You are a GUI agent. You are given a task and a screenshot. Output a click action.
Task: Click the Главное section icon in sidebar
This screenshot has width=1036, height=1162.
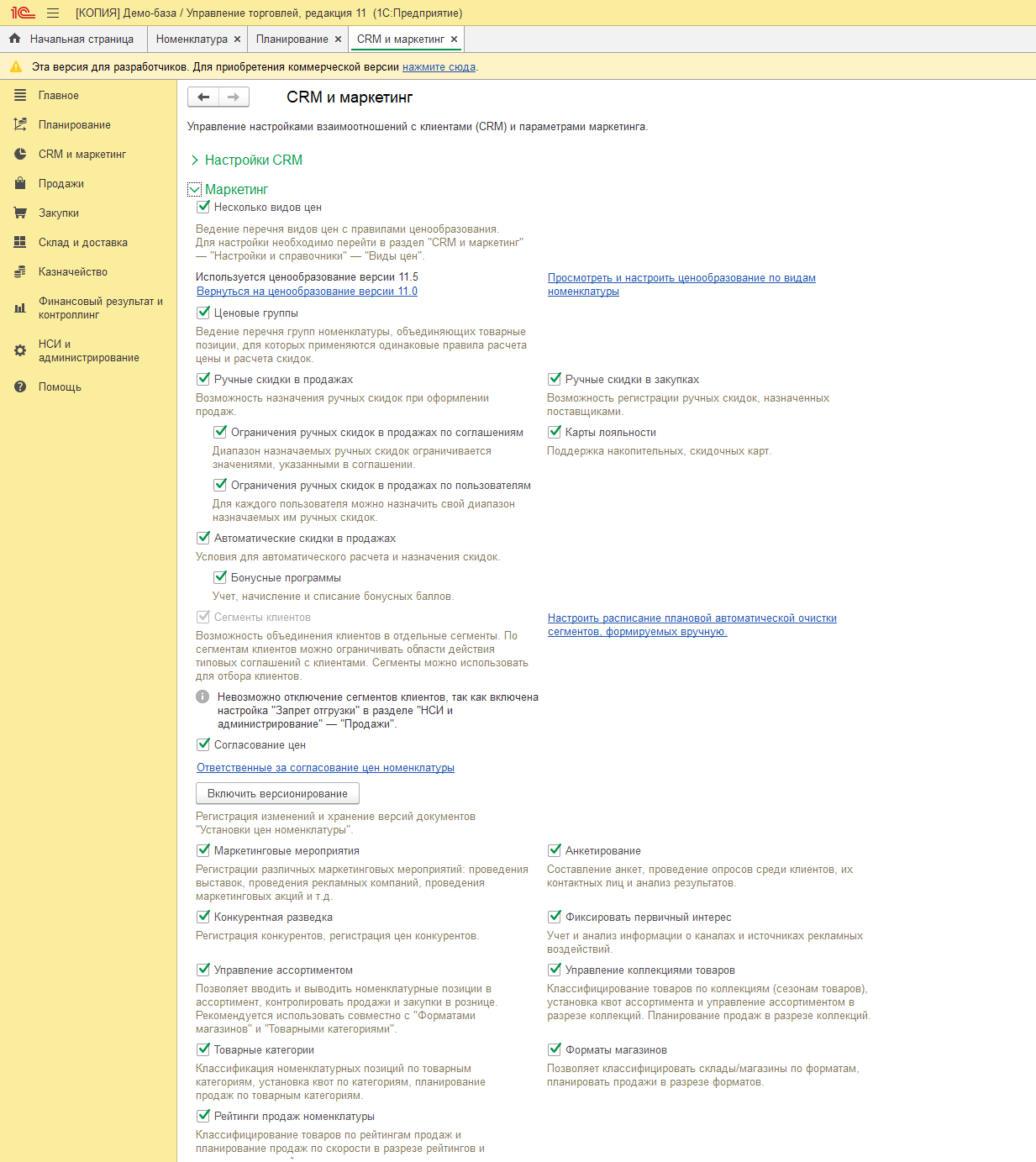pos(20,96)
